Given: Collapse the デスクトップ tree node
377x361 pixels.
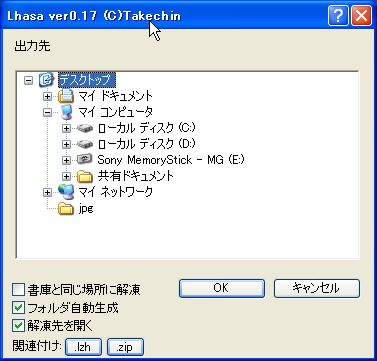Looking at the screenshot, I should click(x=29, y=80).
